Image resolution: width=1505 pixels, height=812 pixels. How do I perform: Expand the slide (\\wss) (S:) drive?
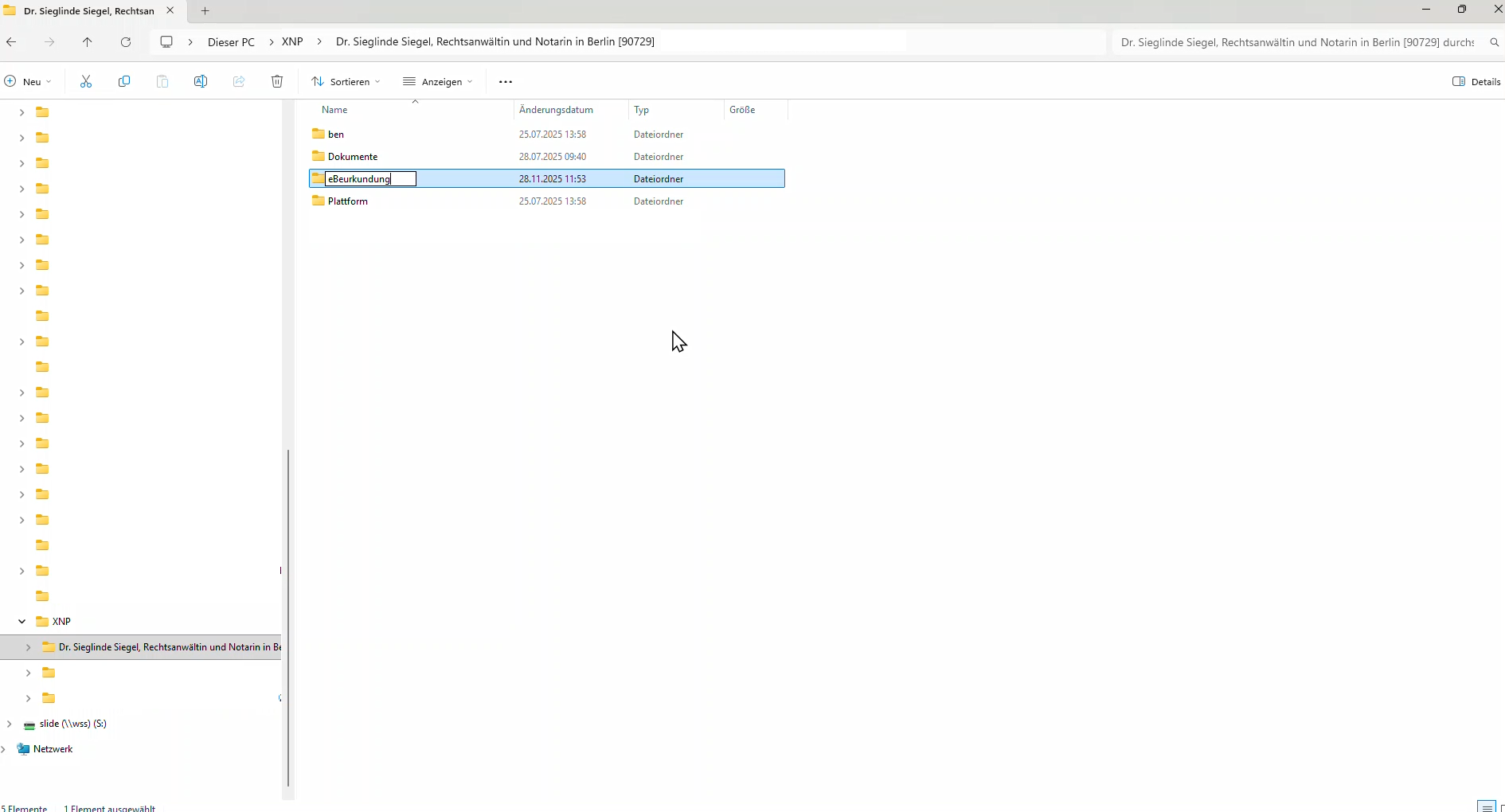click(x=9, y=724)
